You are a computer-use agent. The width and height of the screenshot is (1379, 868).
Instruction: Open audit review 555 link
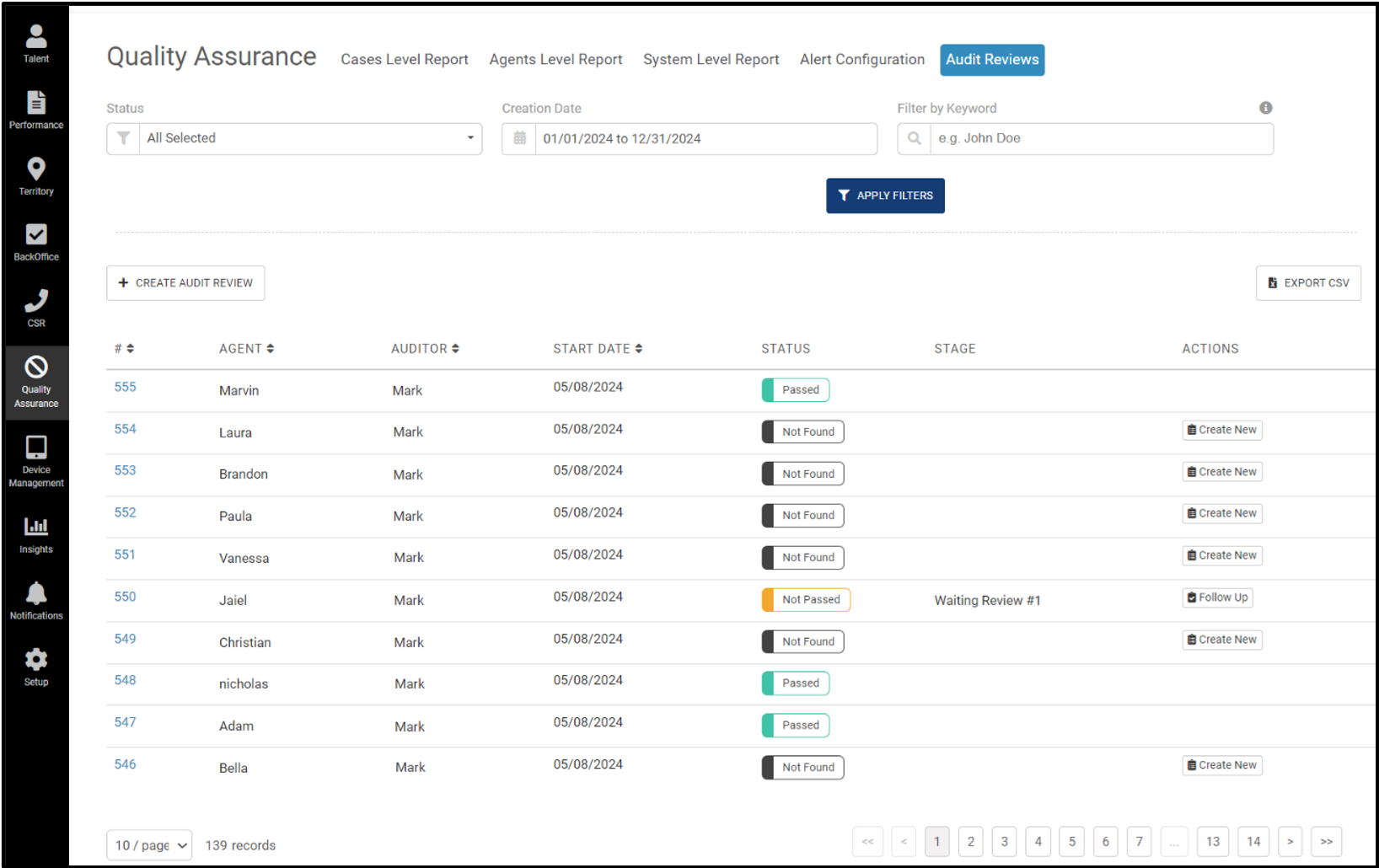point(125,387)
